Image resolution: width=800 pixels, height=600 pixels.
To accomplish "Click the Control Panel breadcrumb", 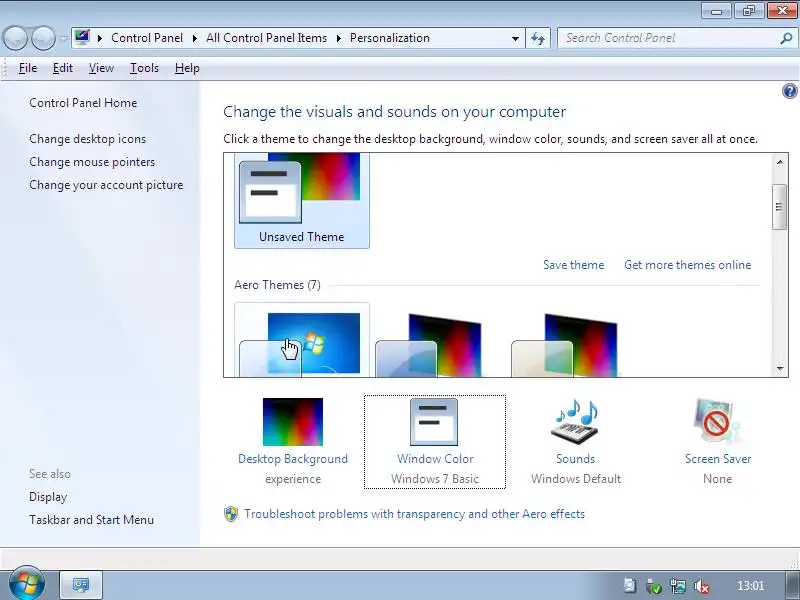I will click(147, 38).
